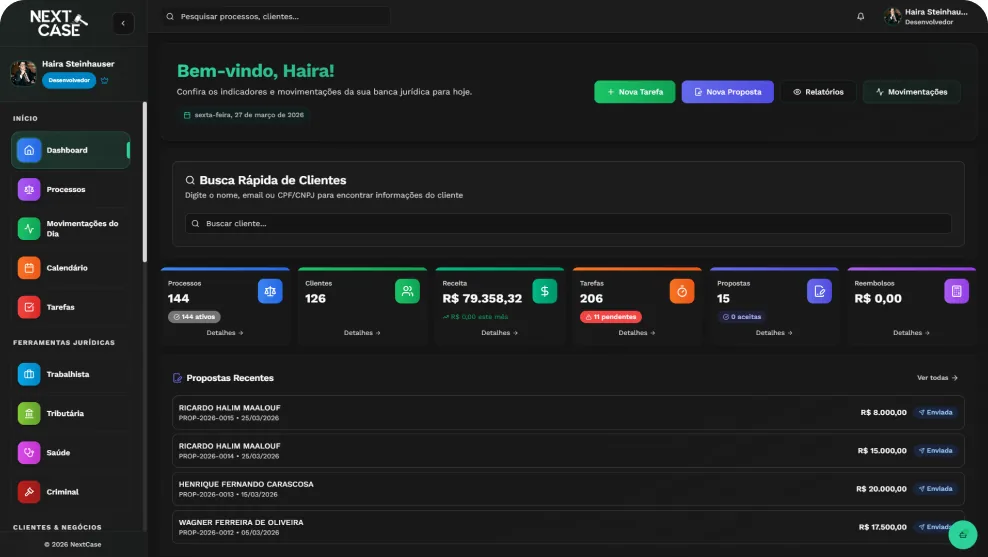Click the Criminal gavel icon

coord(29,491)
